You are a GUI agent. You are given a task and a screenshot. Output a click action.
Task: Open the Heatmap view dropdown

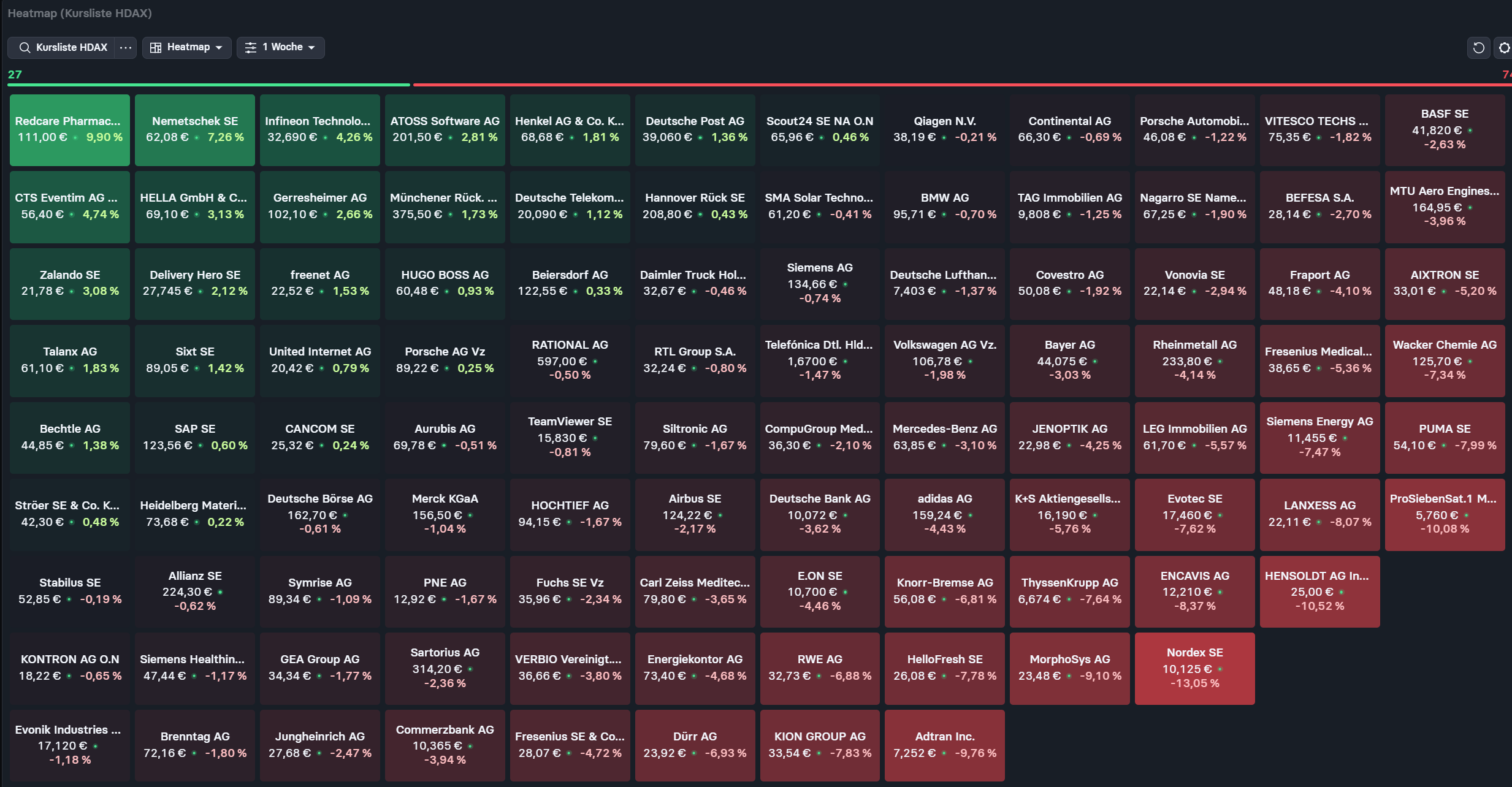(x=187, y=47)
